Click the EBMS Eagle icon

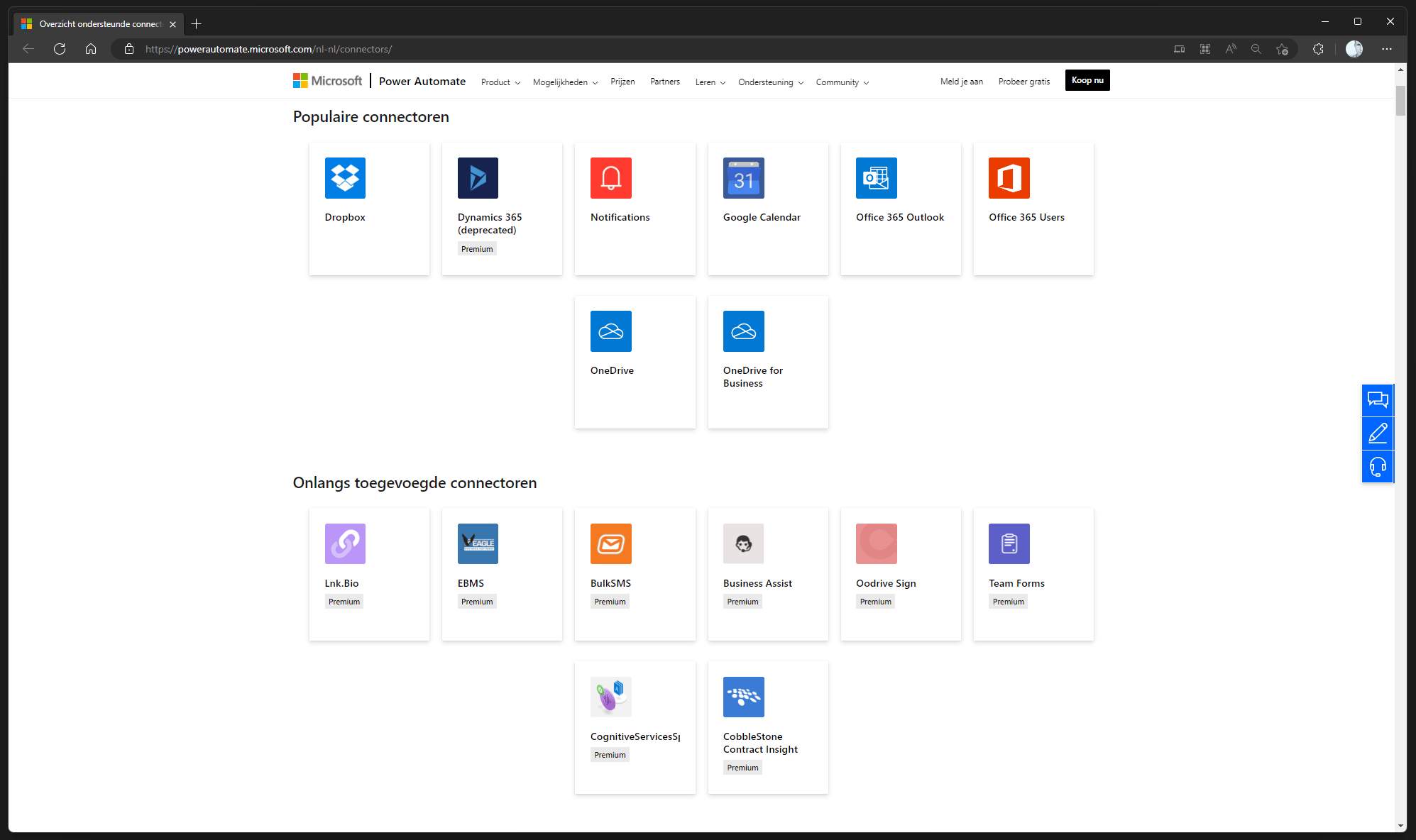coord(478,544)
